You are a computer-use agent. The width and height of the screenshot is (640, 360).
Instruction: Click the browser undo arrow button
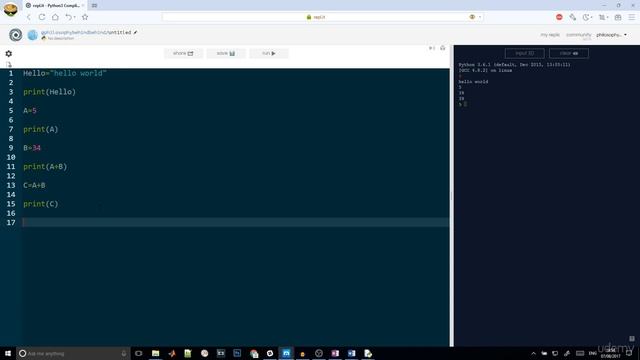point(68,17)
